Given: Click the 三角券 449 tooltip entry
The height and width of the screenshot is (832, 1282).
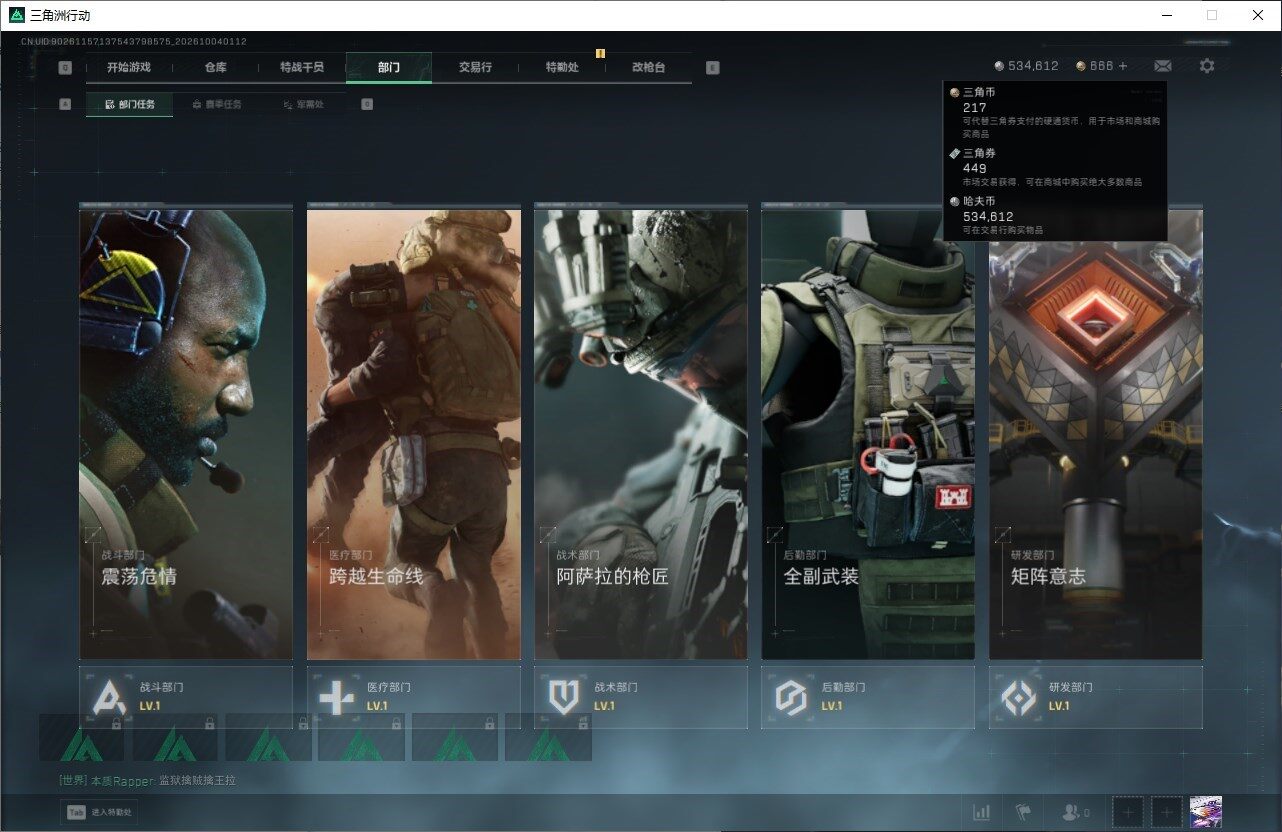Looking at the screenshot, I should coord(1055,167).
